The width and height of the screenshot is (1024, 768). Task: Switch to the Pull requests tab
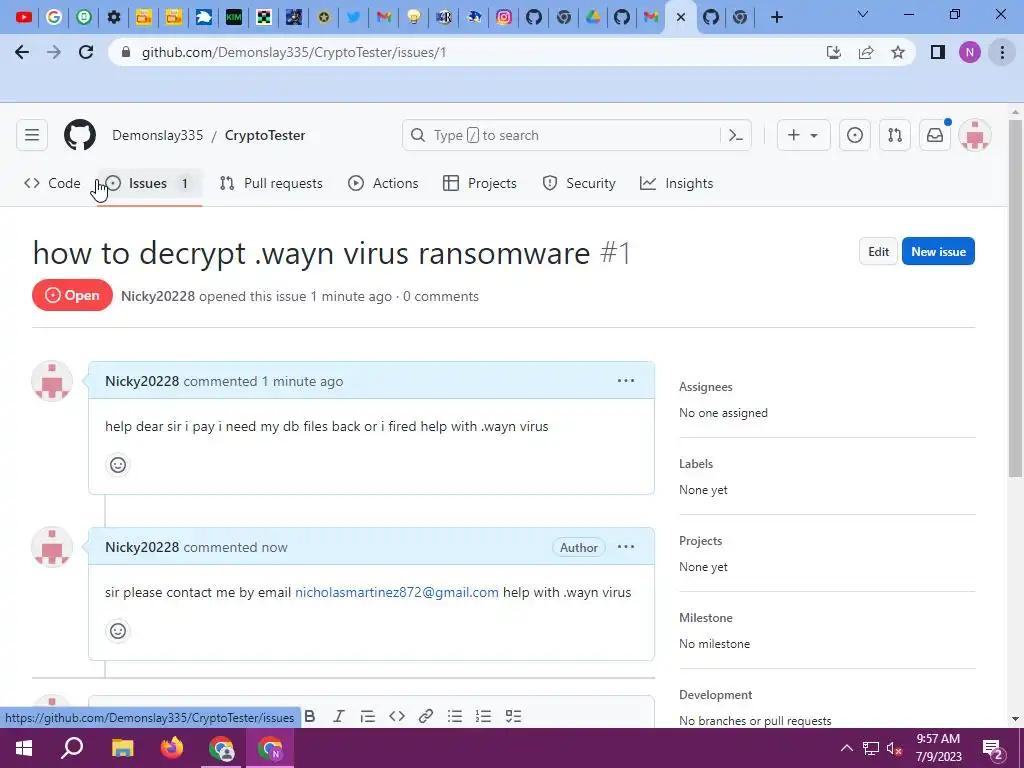271,184
